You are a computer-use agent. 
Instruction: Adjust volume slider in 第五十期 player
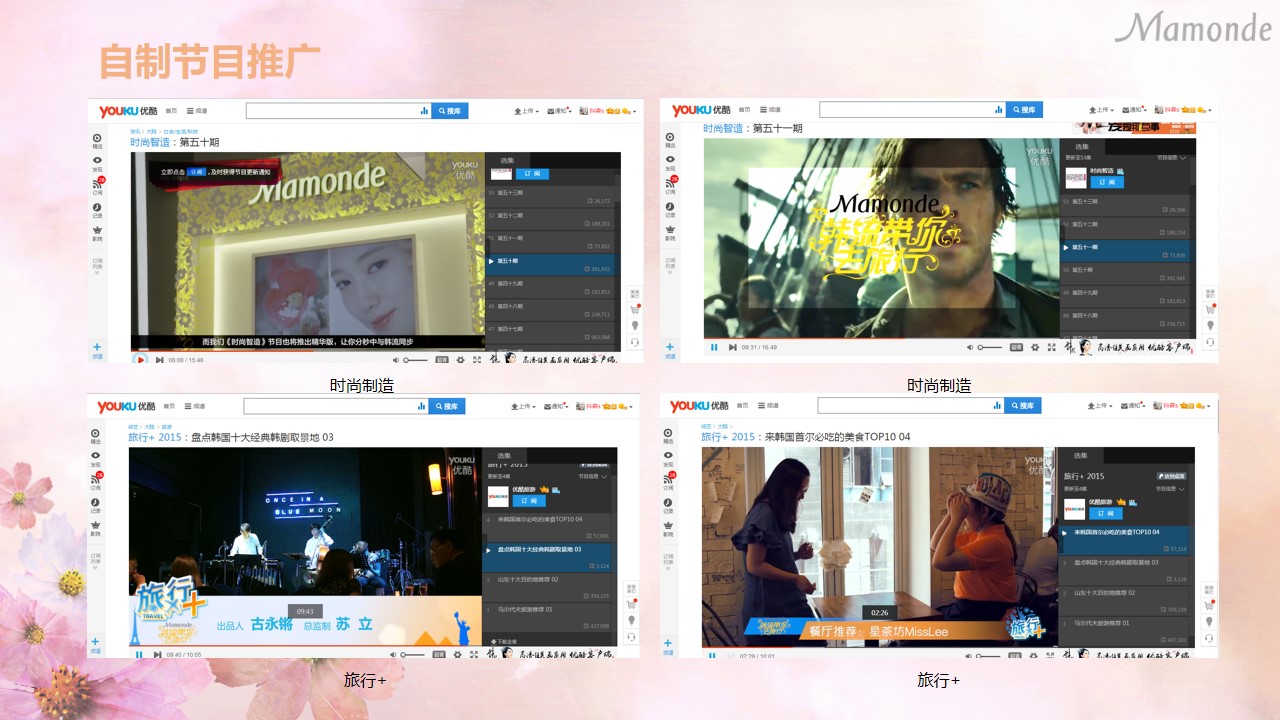coord(415,359)
